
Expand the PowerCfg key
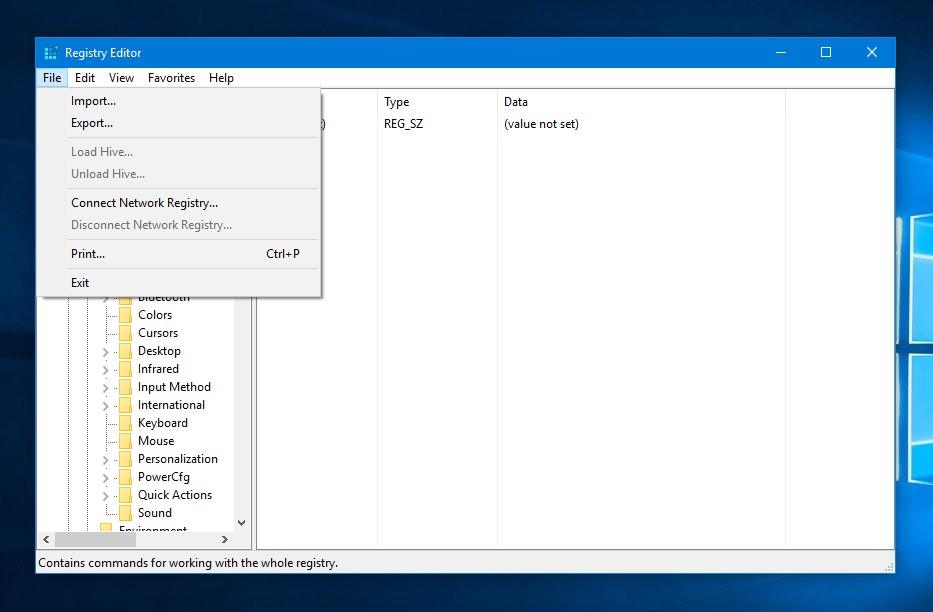point(105,478)
